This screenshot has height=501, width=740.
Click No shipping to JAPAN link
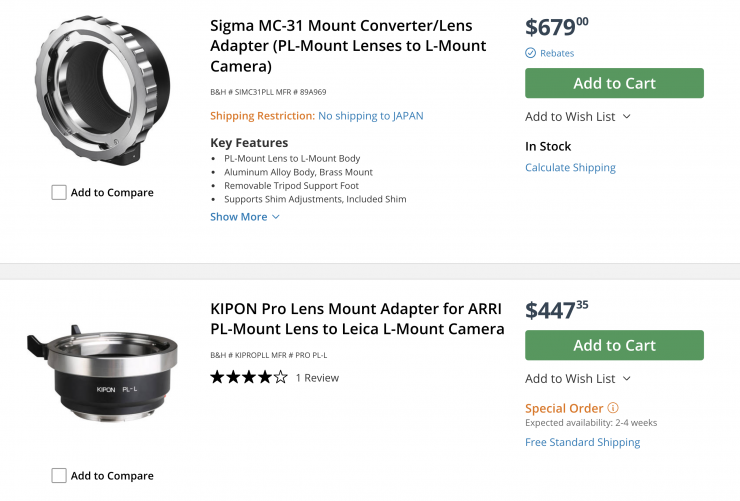point(370,115)
